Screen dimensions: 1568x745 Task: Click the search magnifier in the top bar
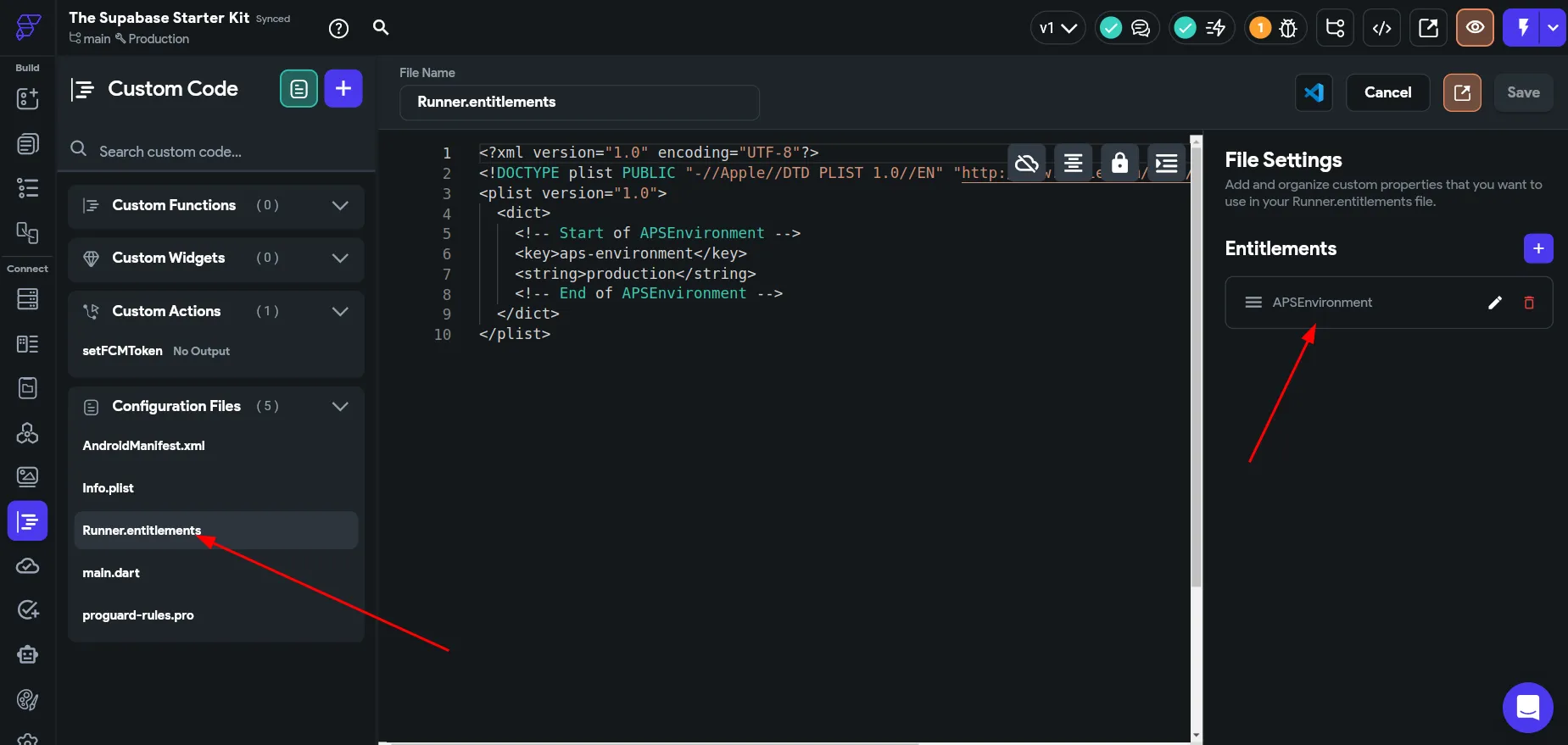pyautogui.click(x=381, y=28)
